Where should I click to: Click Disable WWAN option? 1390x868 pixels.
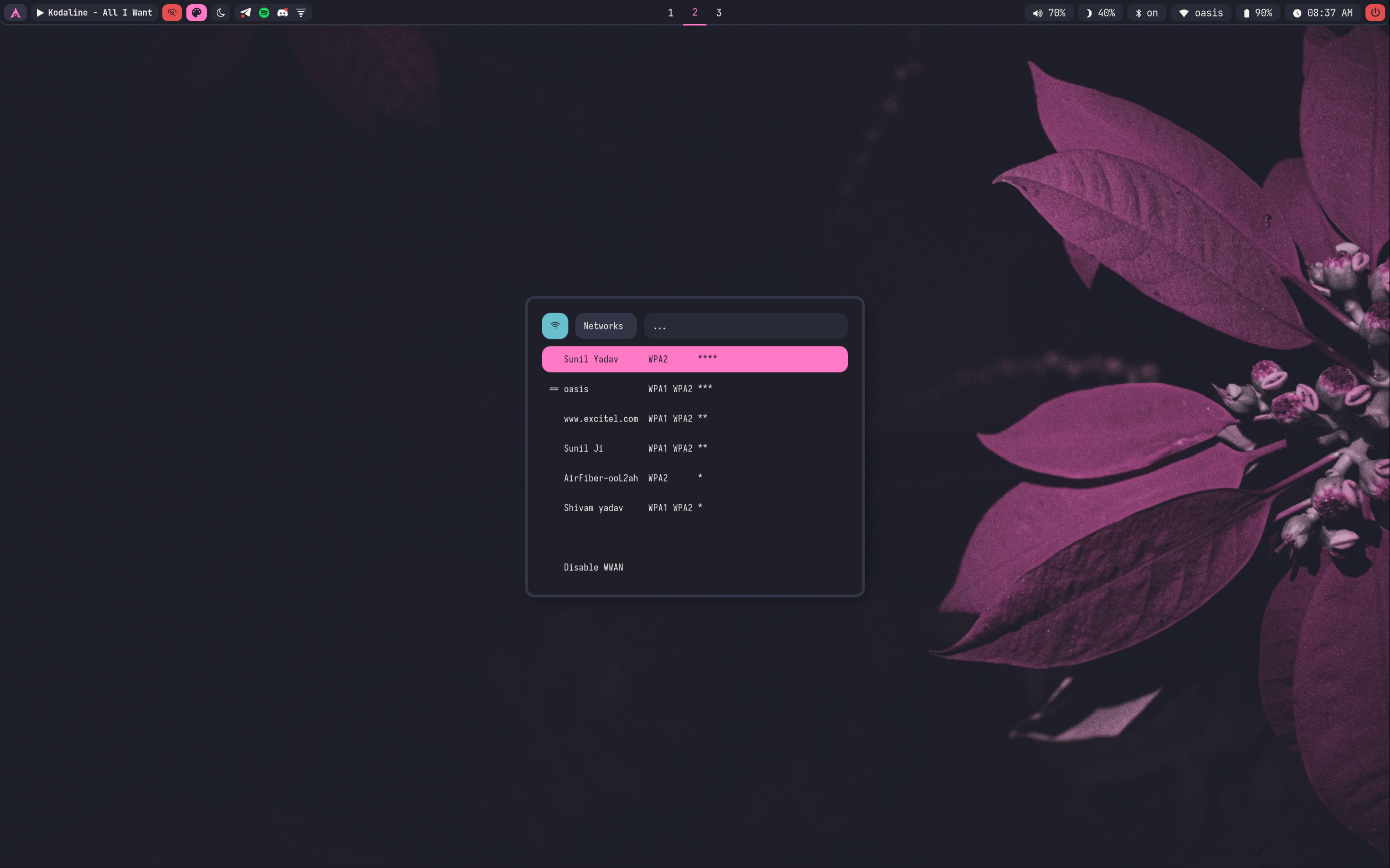click(x=593, y=567)
